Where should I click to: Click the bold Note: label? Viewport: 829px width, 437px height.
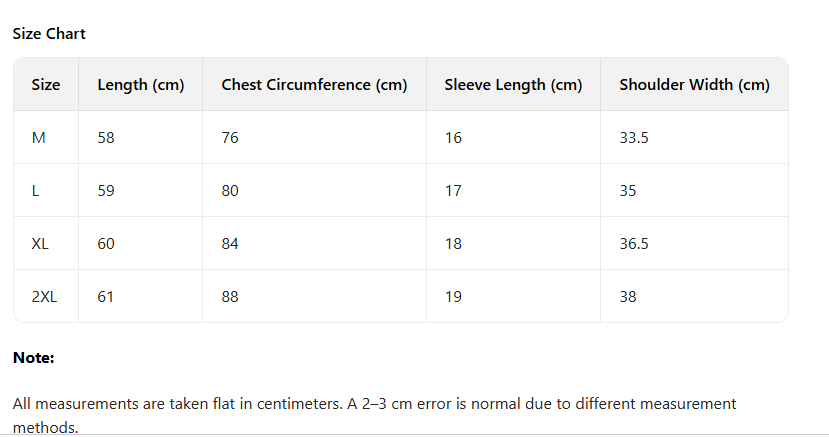click(x=34, y=358)
